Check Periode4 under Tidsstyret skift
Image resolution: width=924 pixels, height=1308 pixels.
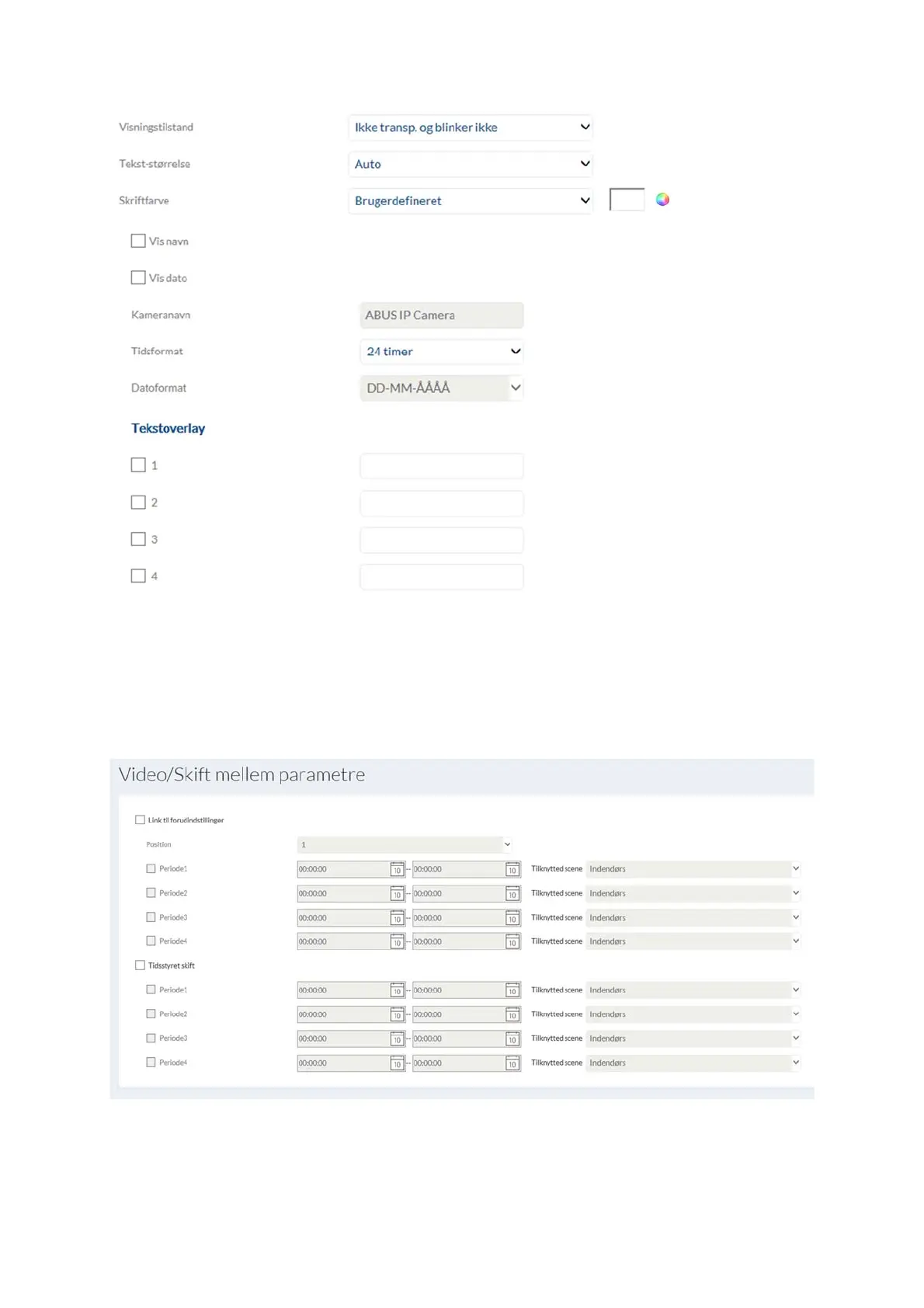click(x=151, y=1063)
